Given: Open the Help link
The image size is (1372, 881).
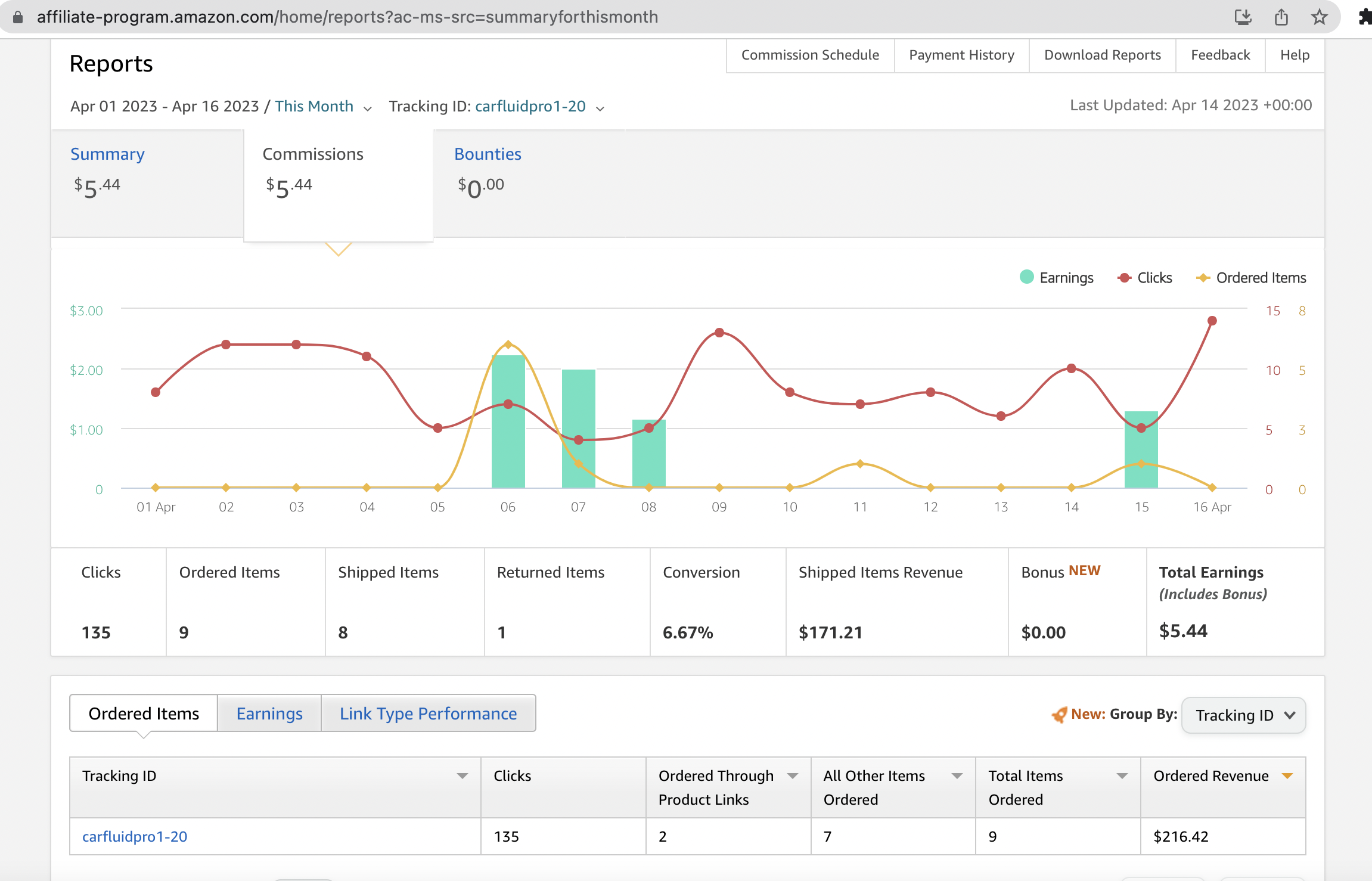Looking at the screenshot, I should pos(1295,55).
